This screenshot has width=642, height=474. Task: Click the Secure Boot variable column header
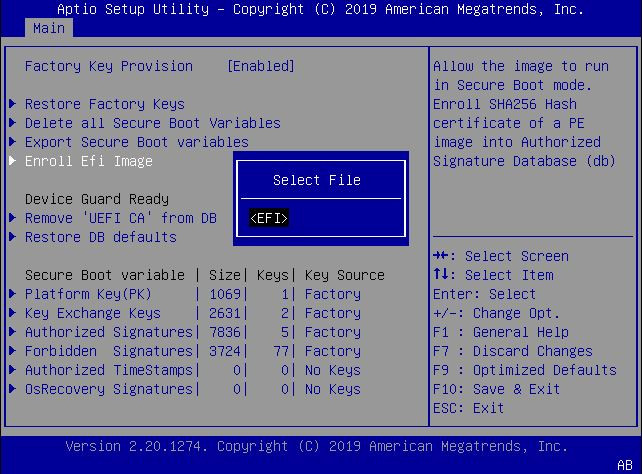105,275
